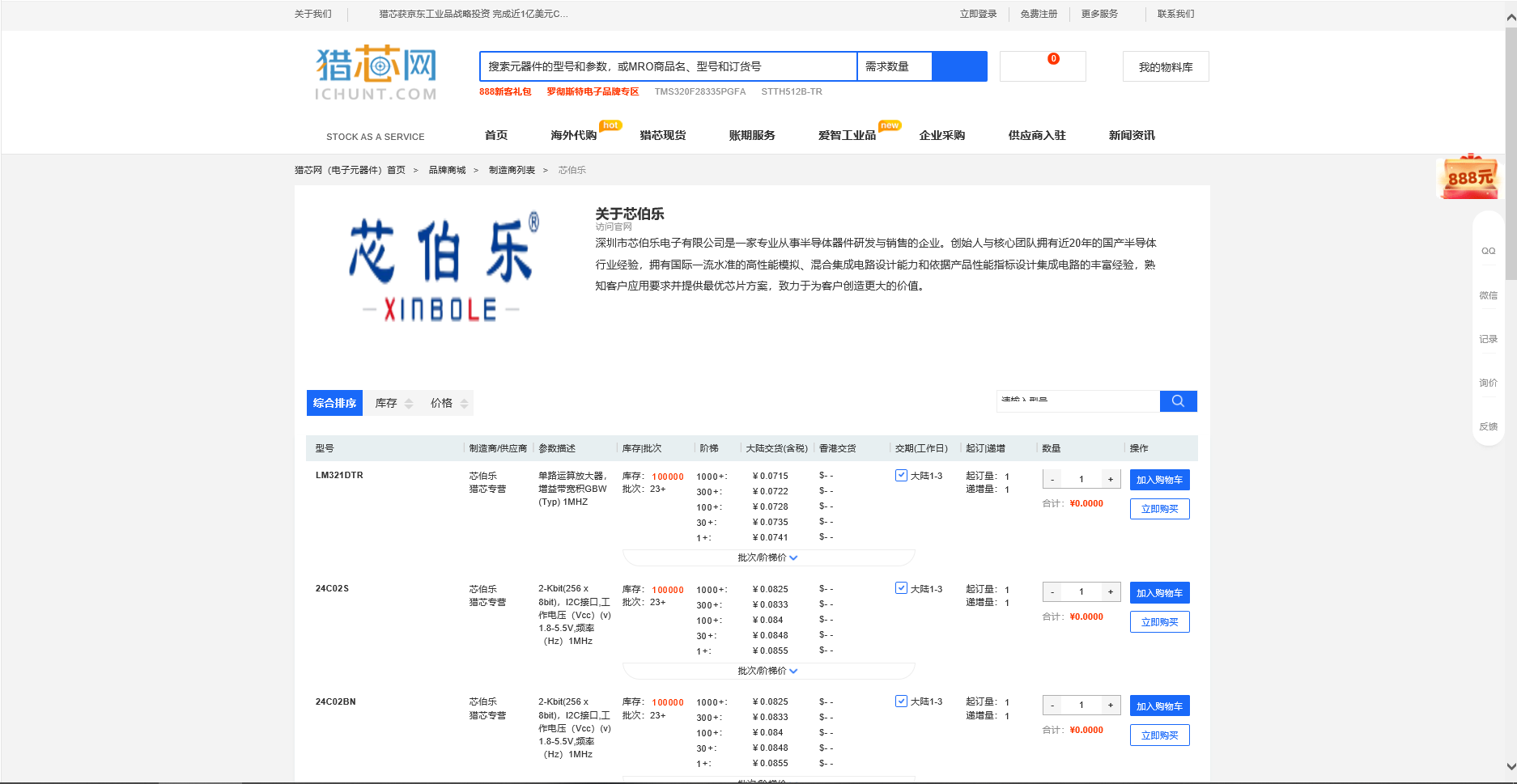The height and width of the screenshot is (784, 1517).
Task: Open 更多服务 dropdown in top bar
Action: tap(1099, 14)
